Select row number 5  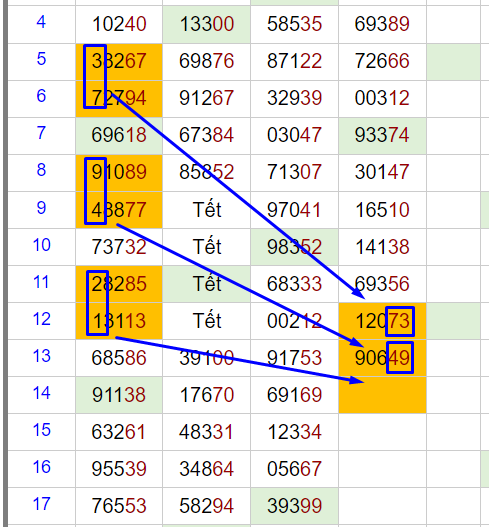coord(41,62)
